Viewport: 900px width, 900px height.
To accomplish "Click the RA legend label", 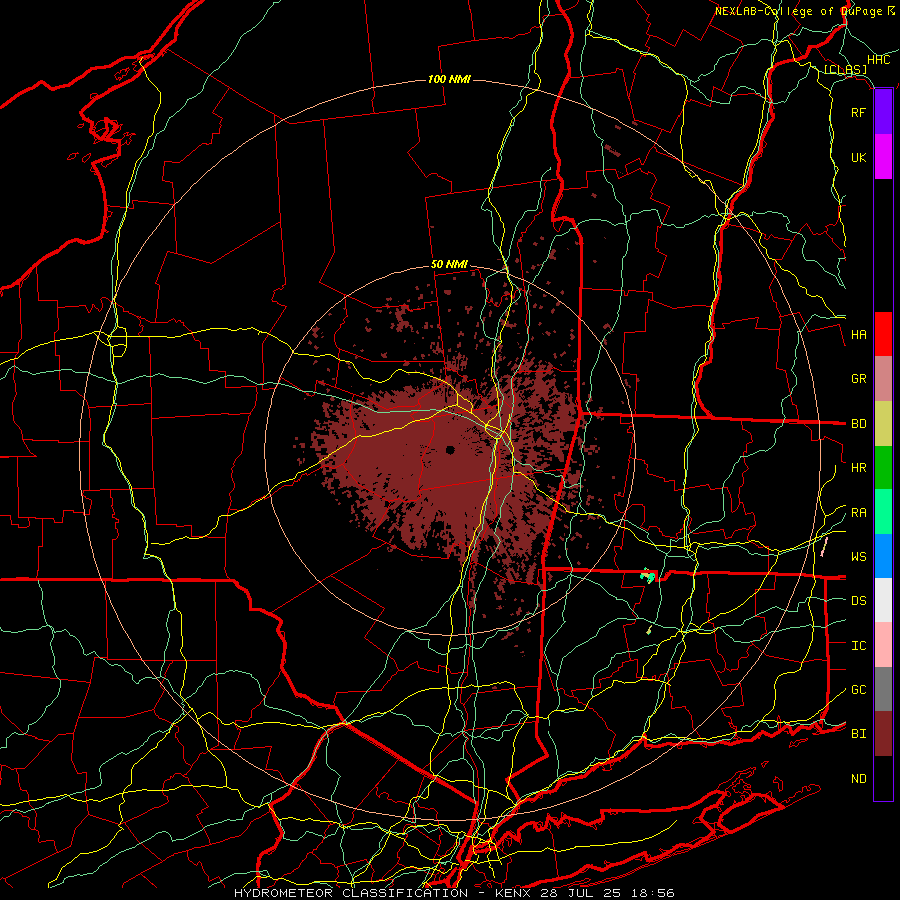I will tap(858, 513).
